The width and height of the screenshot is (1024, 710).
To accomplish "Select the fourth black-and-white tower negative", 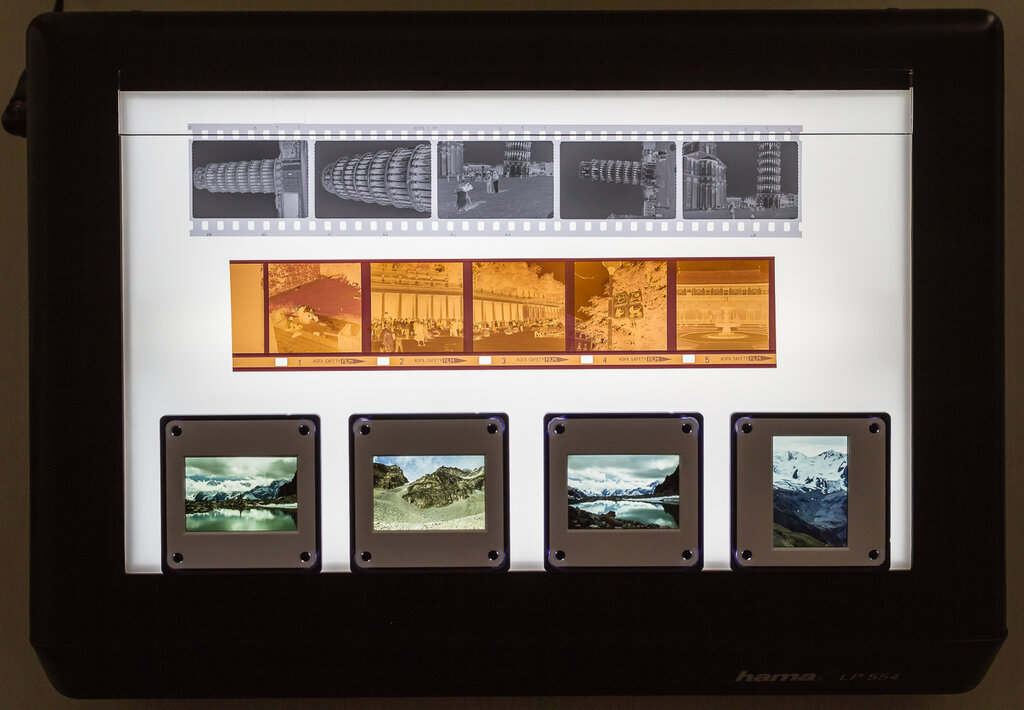I will (618, 180).
